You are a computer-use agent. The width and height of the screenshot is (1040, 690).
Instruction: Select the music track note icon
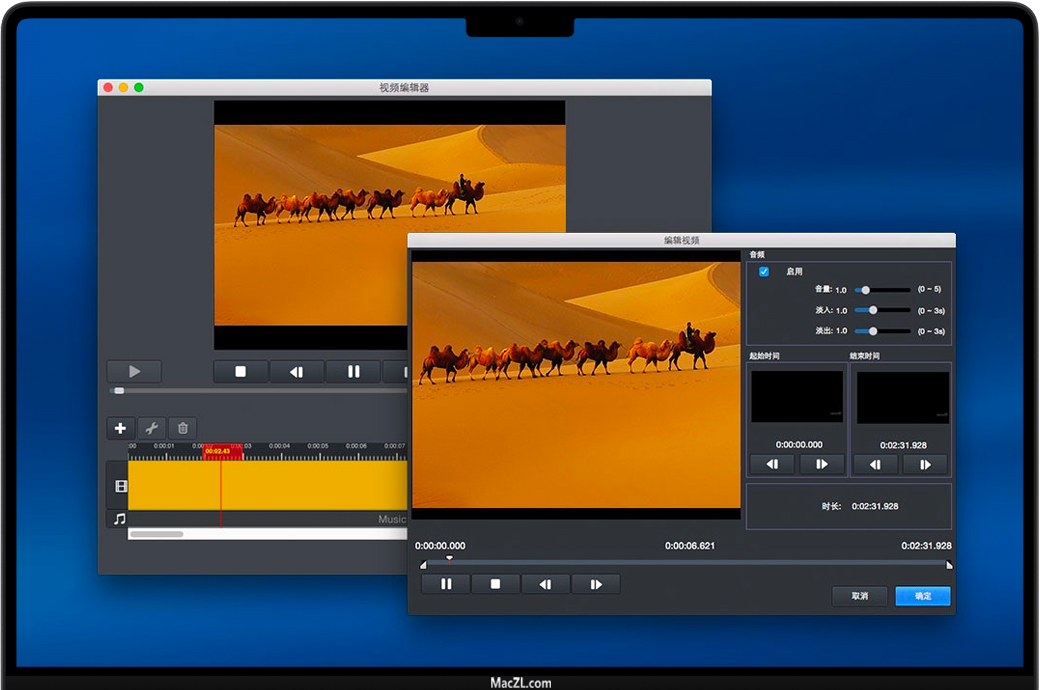[119, 519]
